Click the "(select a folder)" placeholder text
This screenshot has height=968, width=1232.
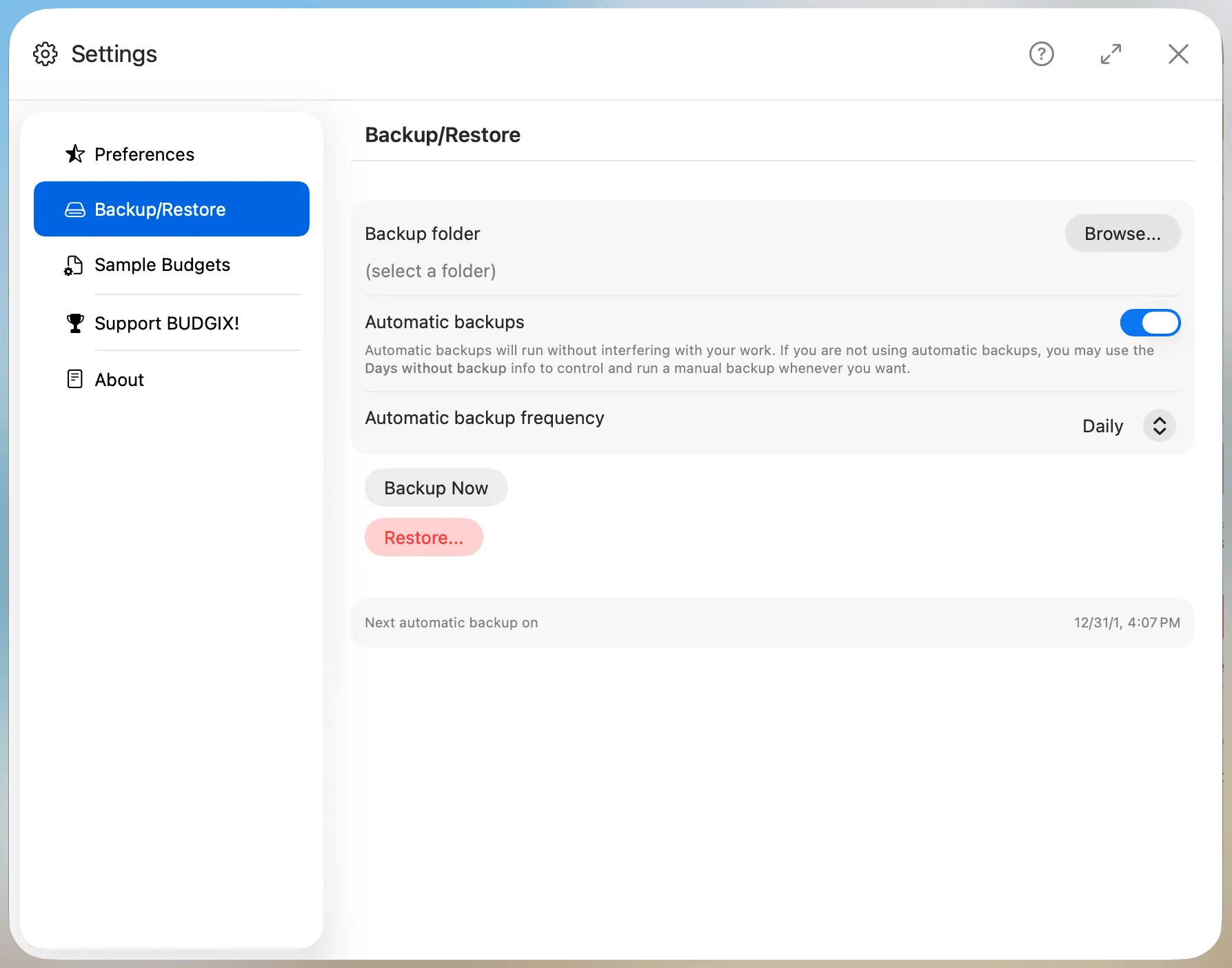pyautogui.click(x=430, y=271)
